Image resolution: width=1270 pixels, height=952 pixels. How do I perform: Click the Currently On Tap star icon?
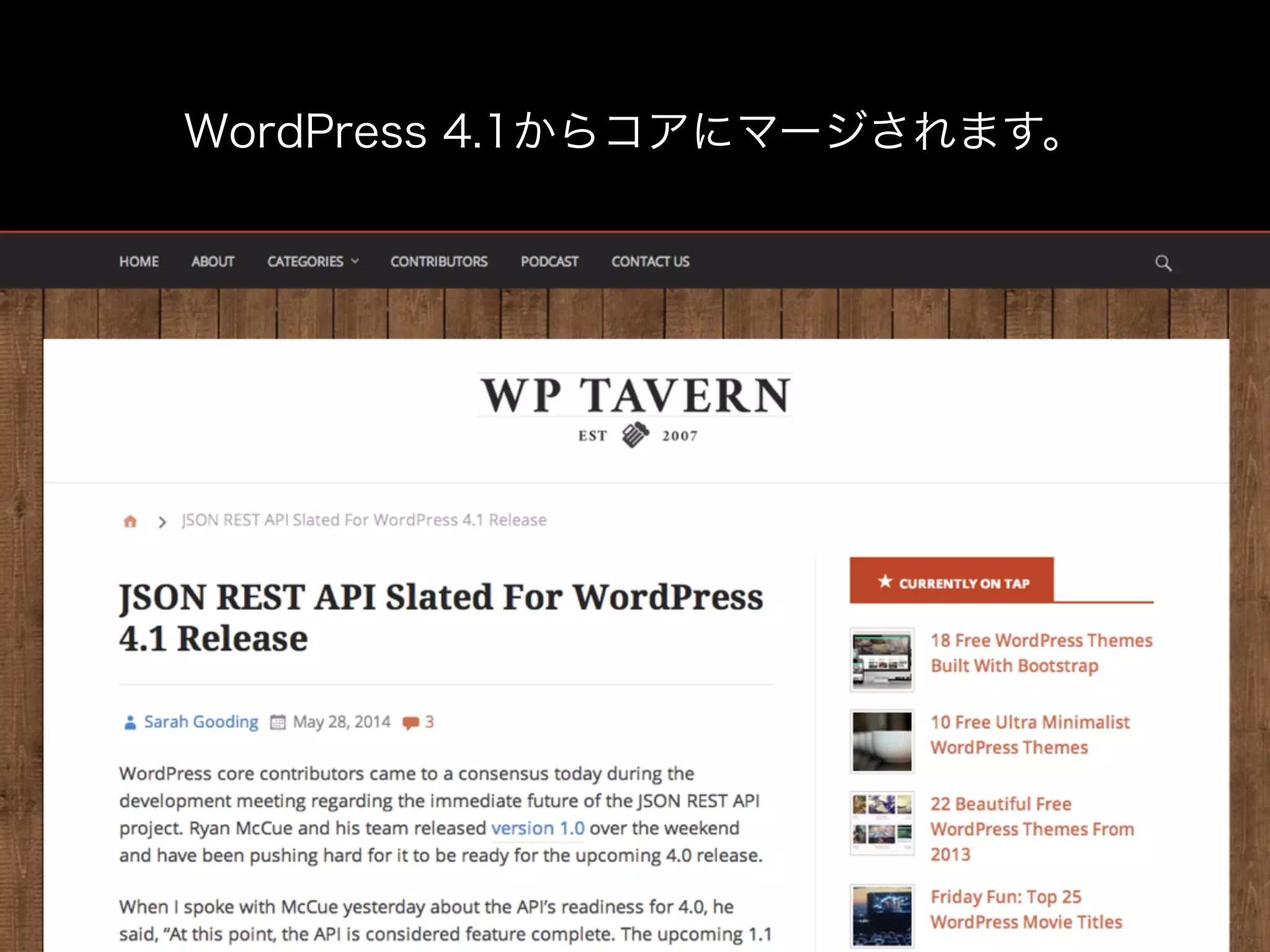pyautogui.click(x=885, y=581)
